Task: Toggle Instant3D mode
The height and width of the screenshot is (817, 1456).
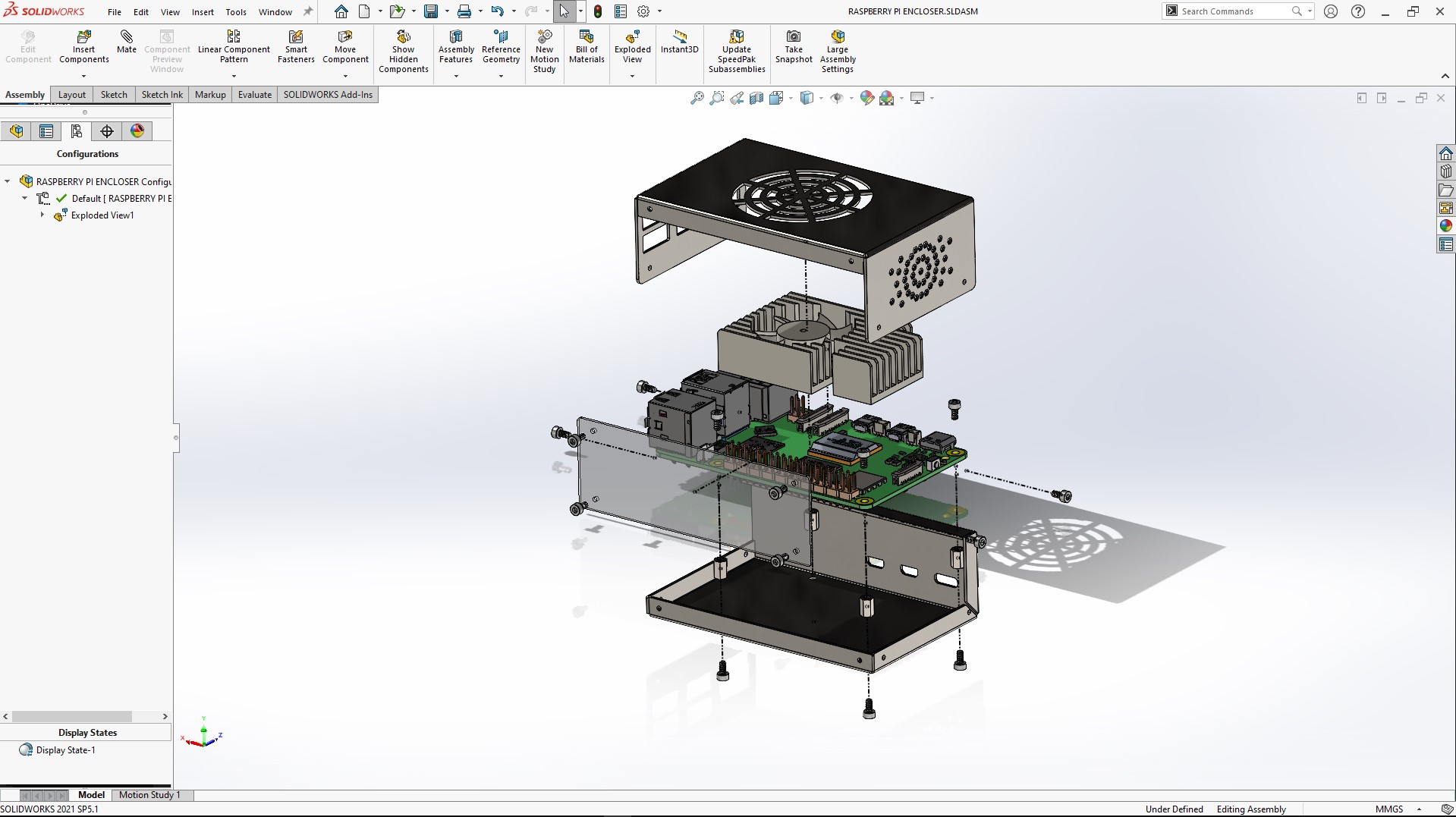Action: point(679,42)
